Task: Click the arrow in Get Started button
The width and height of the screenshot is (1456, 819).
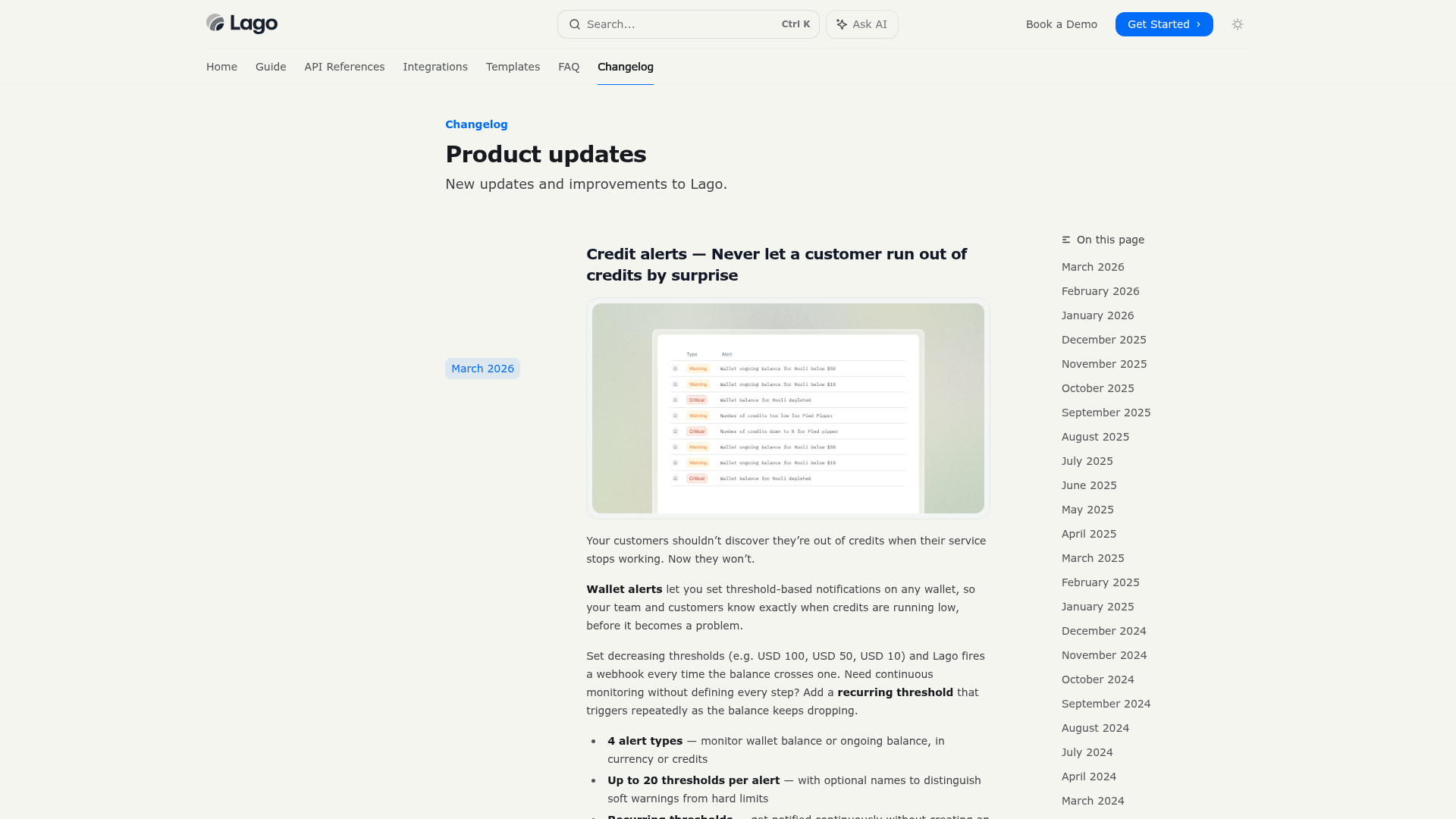Action: click(x=1198, y=24)
